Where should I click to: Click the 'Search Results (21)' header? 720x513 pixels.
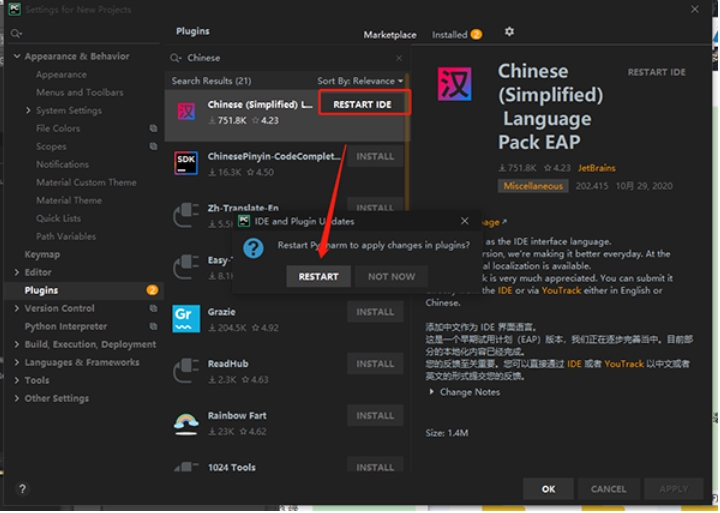(x=211, y=81)
